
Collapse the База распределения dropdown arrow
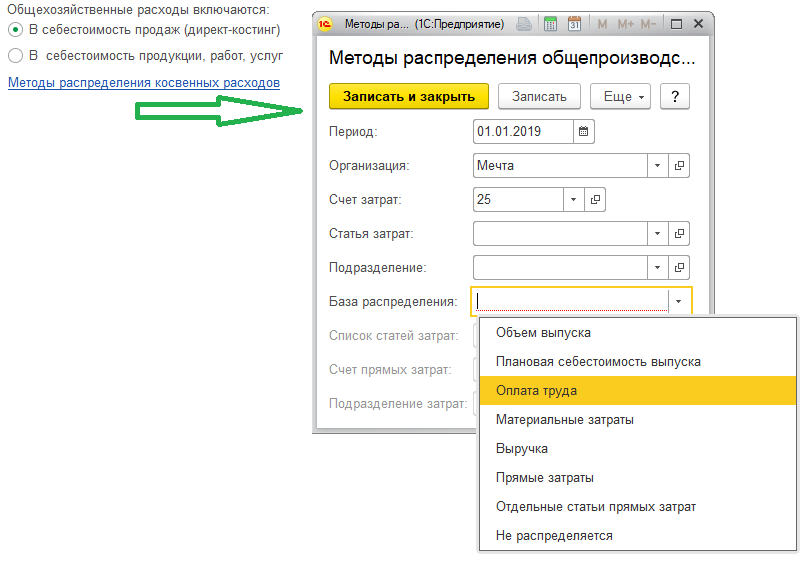679,301
